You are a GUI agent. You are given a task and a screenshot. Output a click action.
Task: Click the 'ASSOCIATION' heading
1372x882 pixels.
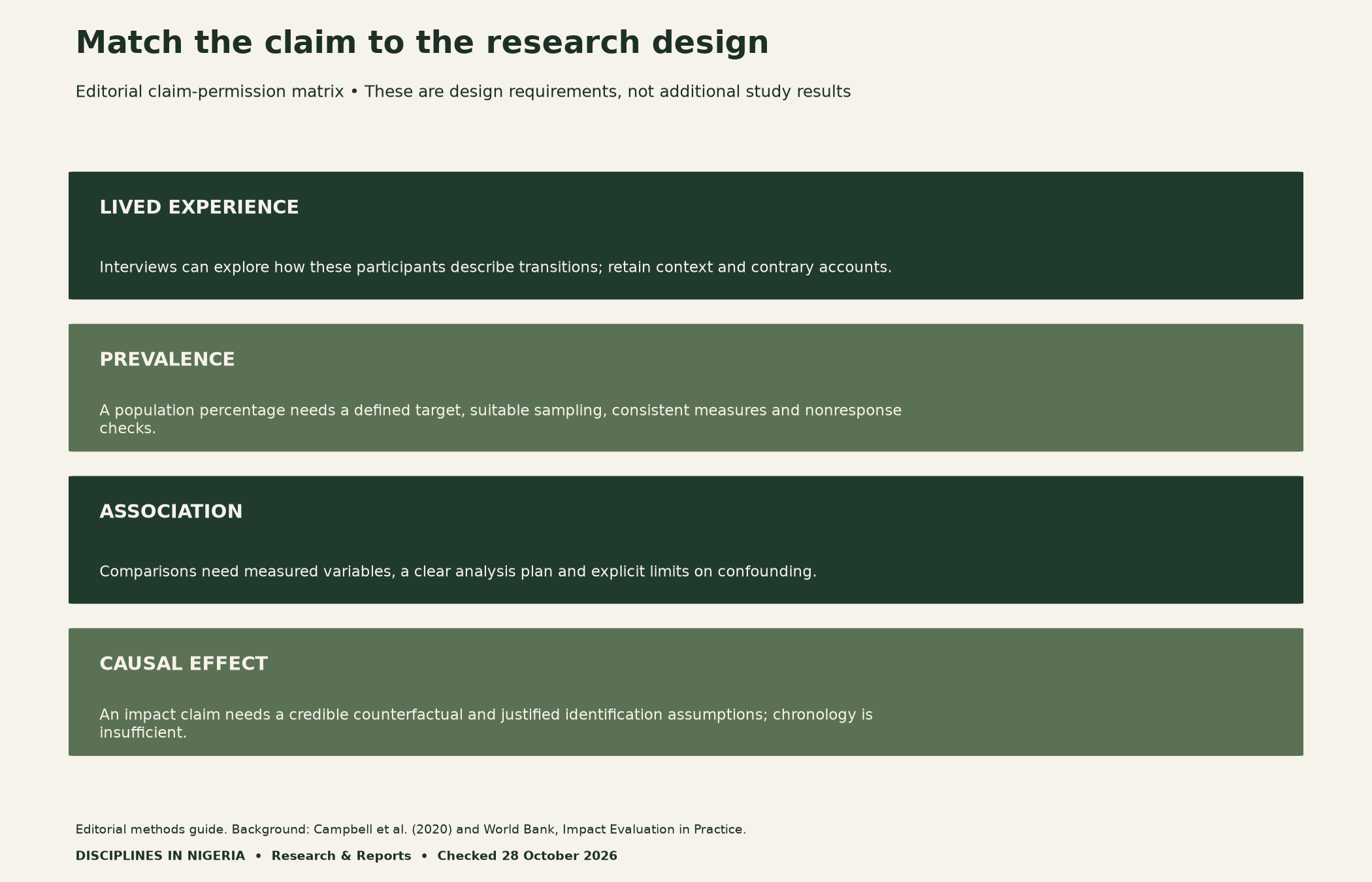pos(171,512)
